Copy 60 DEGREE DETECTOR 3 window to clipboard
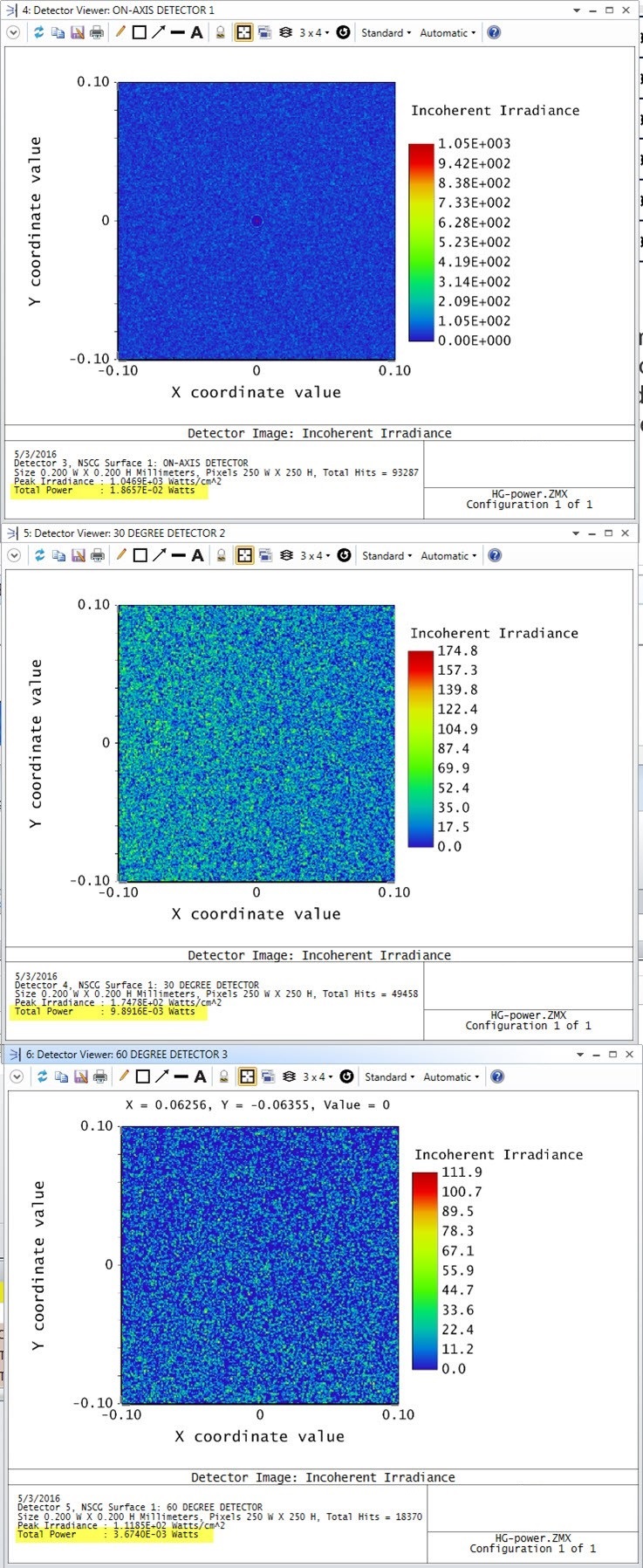The height and width of the screenshot is (1568, 643). click(61, 1076)
